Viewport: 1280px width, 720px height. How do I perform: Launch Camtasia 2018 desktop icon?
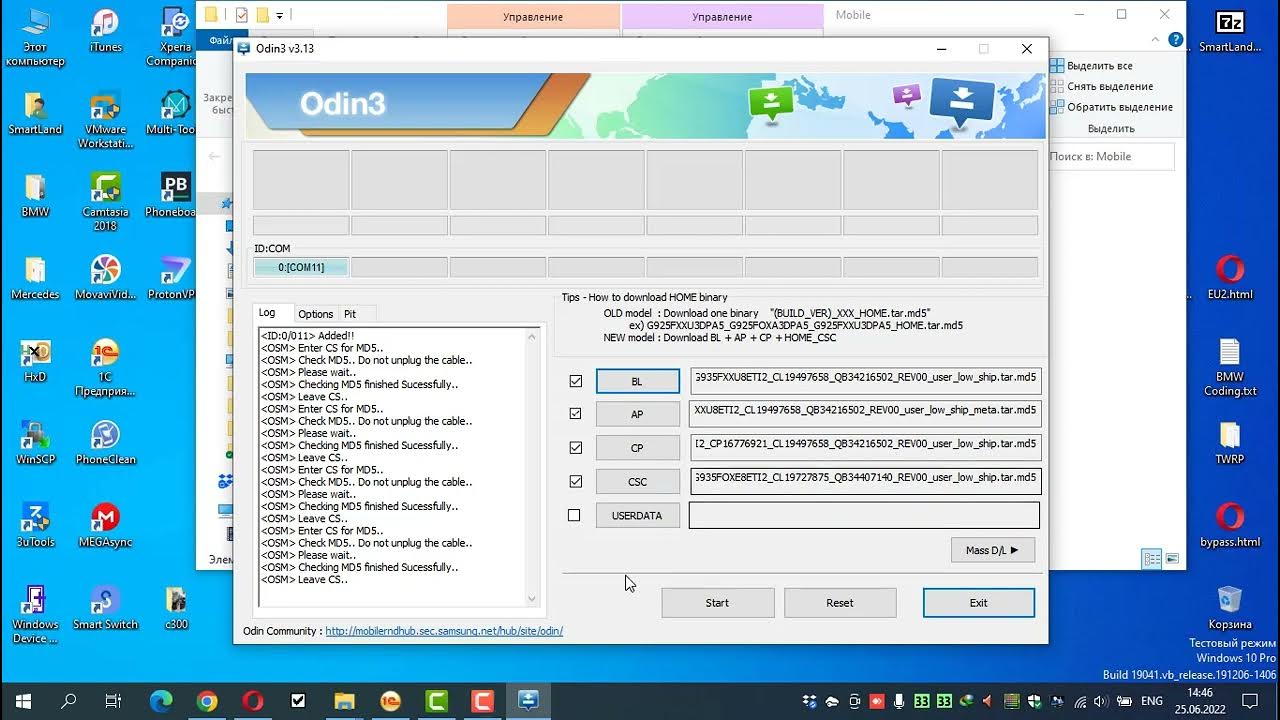(105, 202)
